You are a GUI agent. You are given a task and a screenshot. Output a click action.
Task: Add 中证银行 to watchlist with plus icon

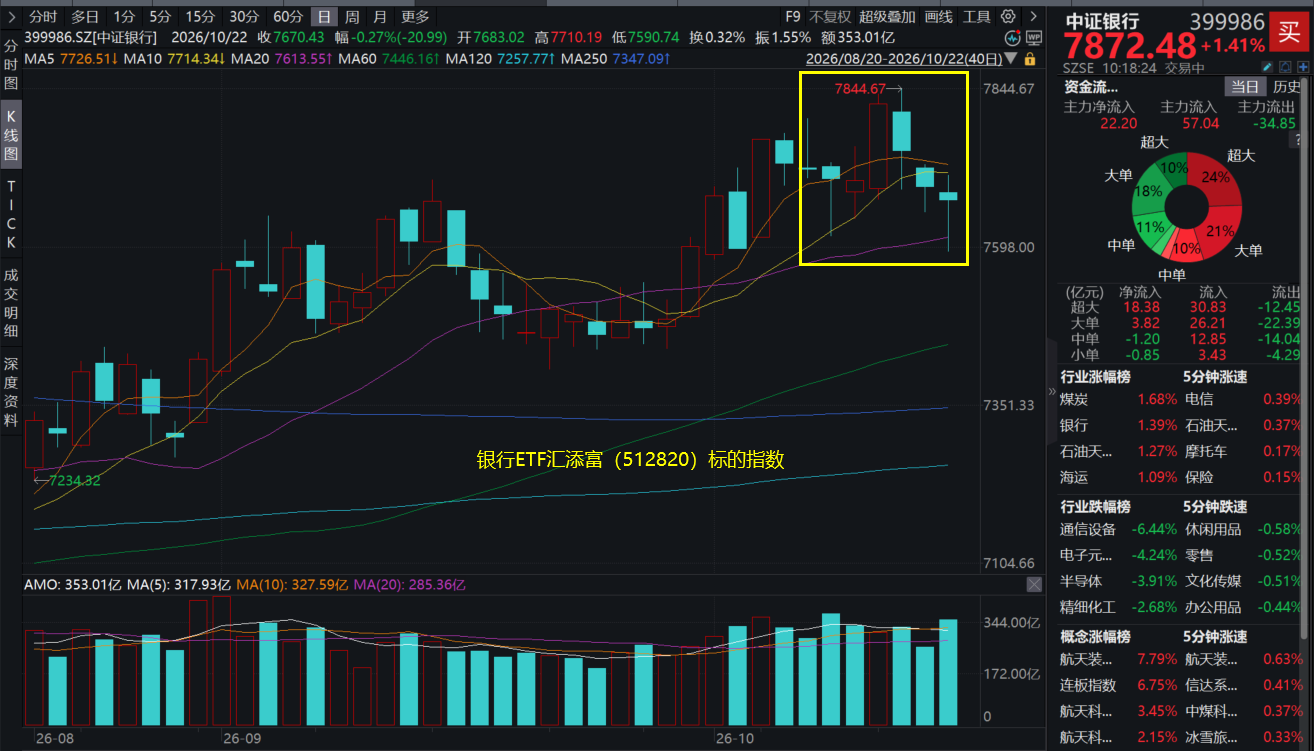point(1301,68)
